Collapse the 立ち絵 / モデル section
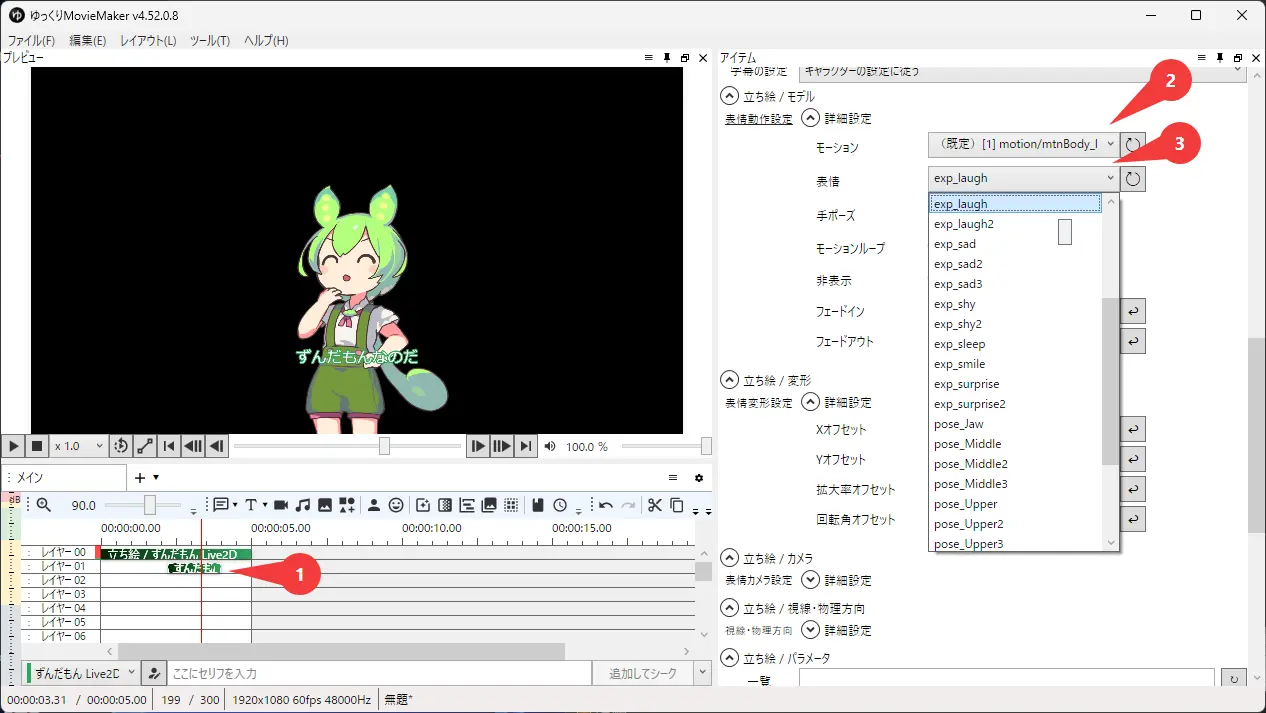The width and height of the screenshot is (1266, 713). 730,97
